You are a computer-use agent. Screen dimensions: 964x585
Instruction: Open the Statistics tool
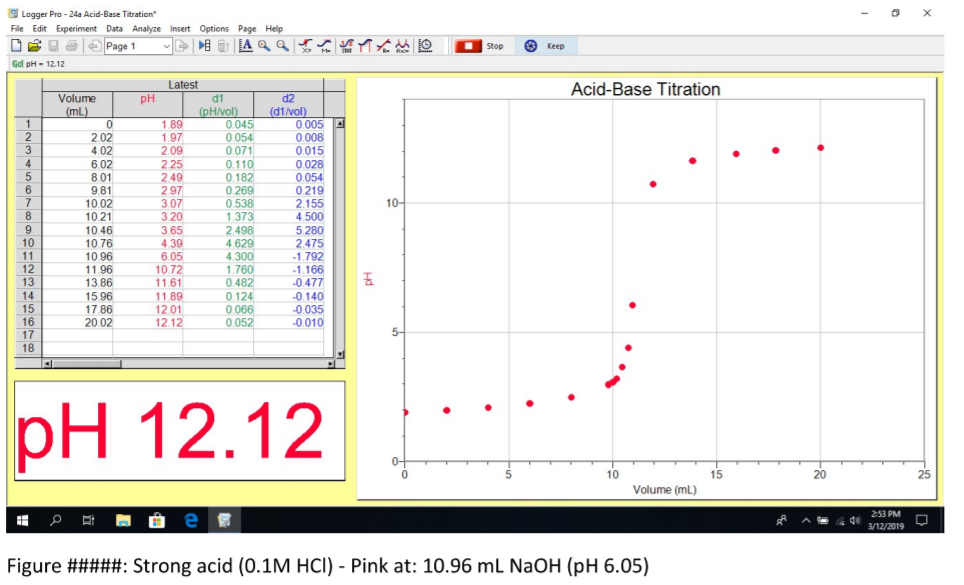pyautogui.click(x=345, y=45)
